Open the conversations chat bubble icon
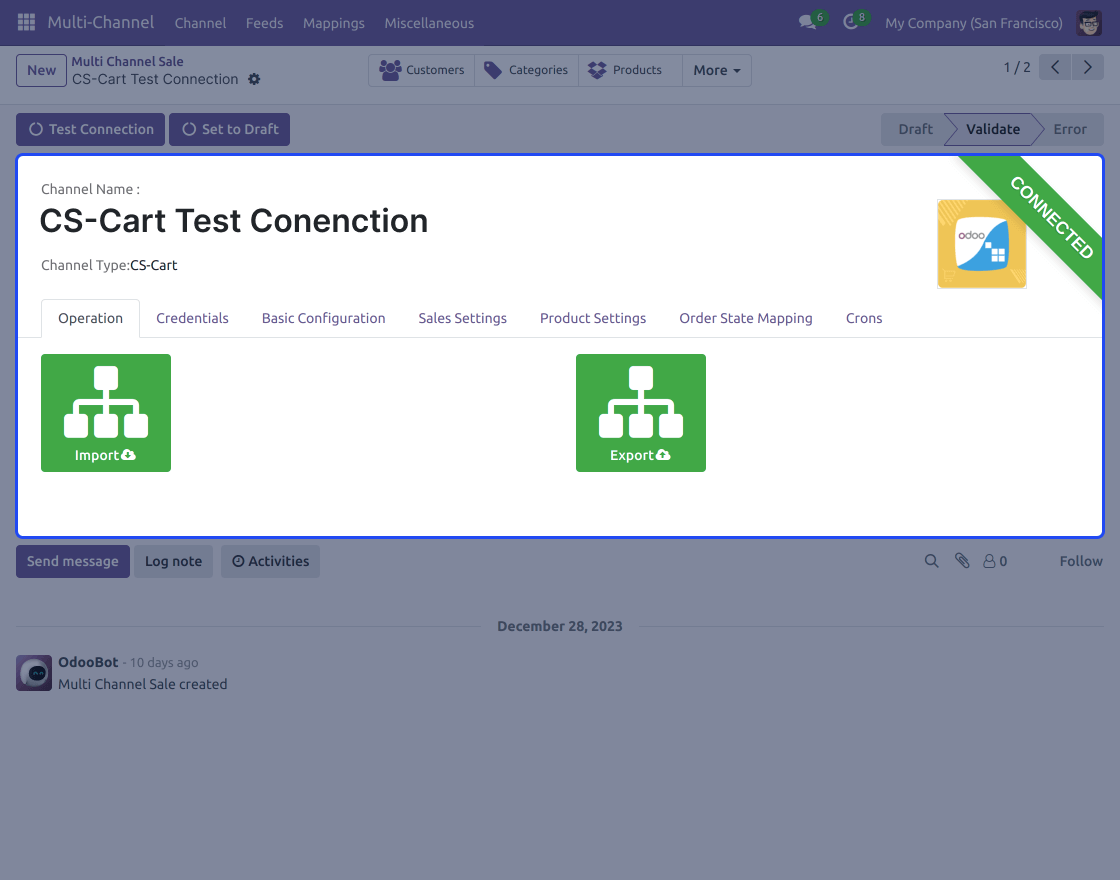Viewport: 1120px width, 880px height. [x=807, y=23]
